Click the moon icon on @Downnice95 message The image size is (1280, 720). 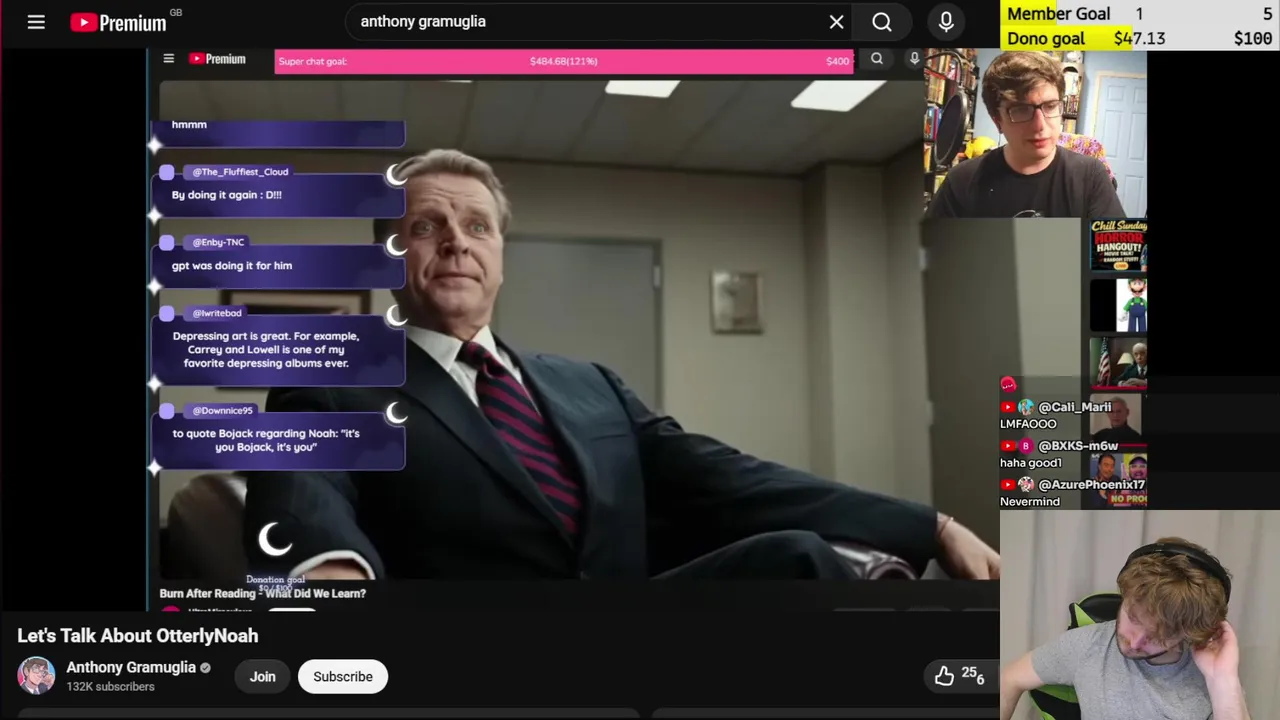[396, 413]
